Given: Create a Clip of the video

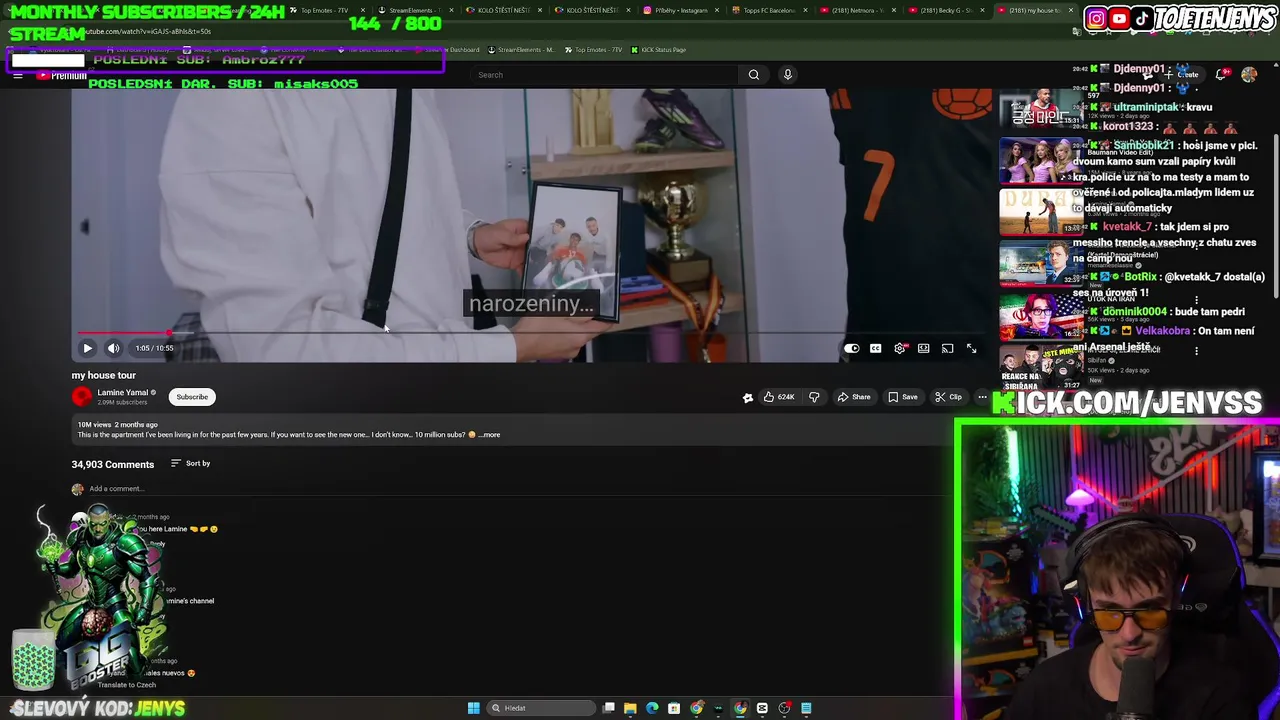Looking at the screenshot, I should tap(948, 397).
